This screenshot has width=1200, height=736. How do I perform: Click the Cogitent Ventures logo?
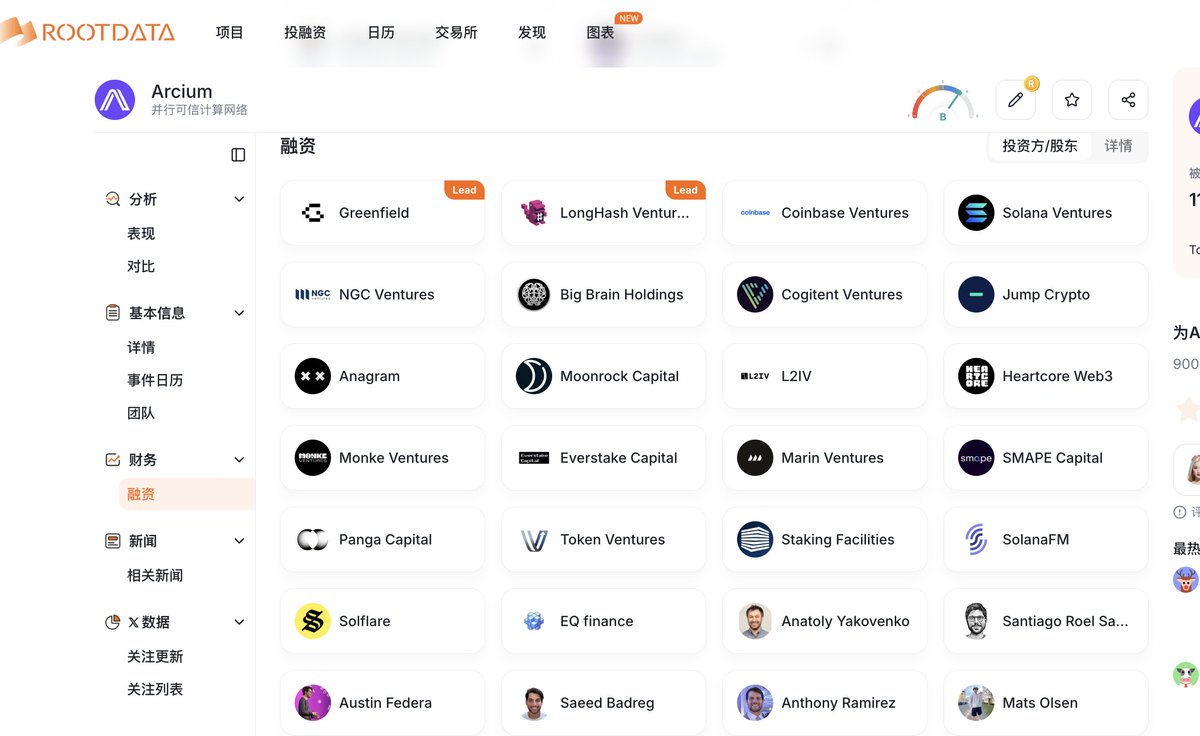[755, 295]
